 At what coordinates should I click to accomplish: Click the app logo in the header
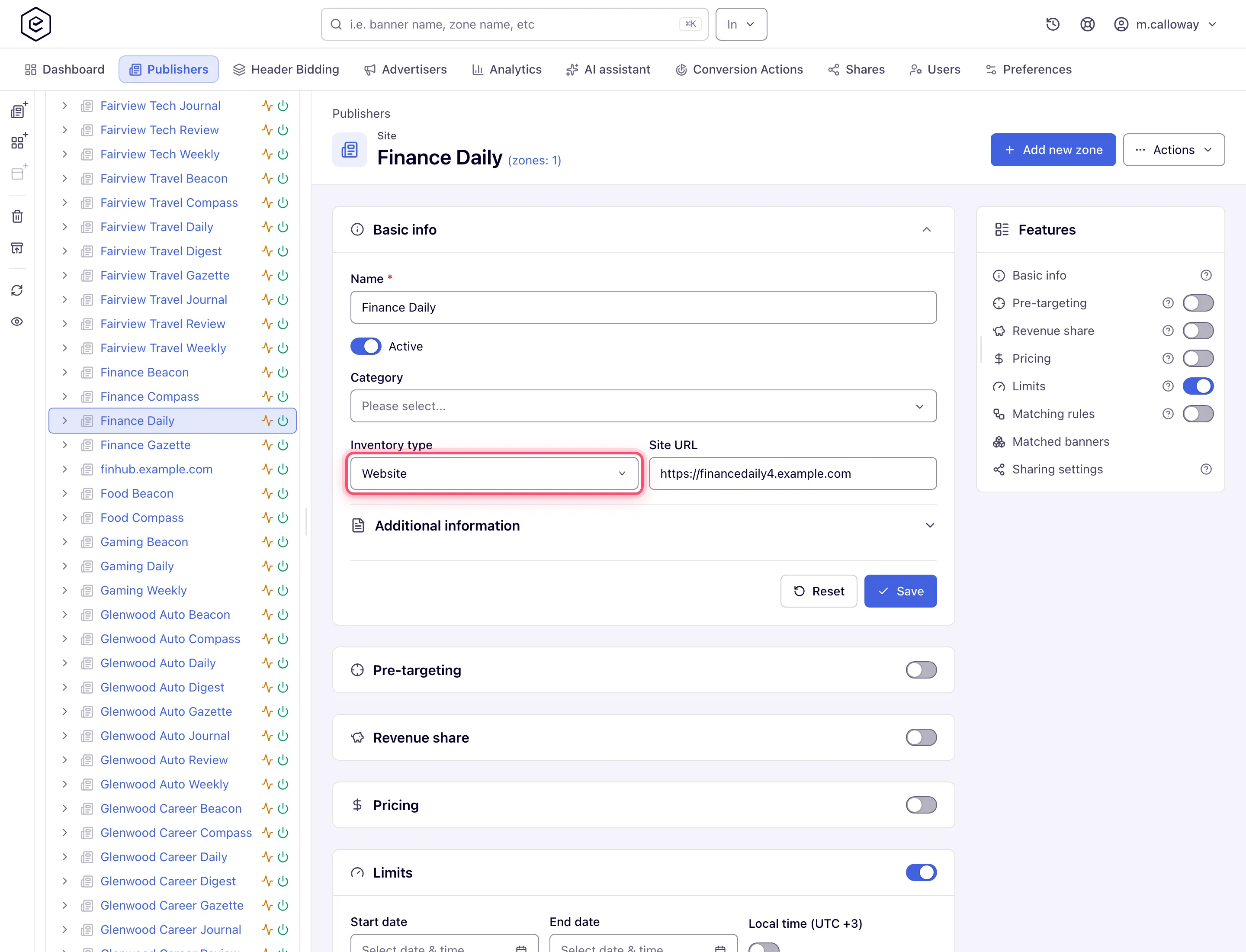point(36,24)
